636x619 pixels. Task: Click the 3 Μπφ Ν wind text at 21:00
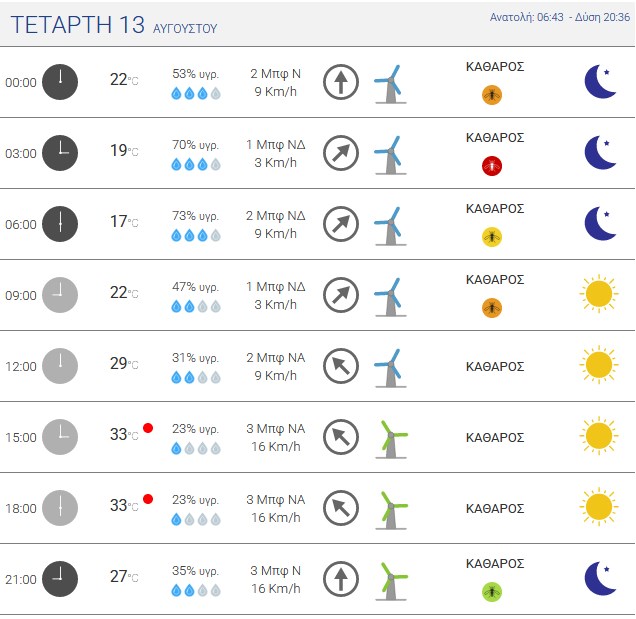pos(275,570)
